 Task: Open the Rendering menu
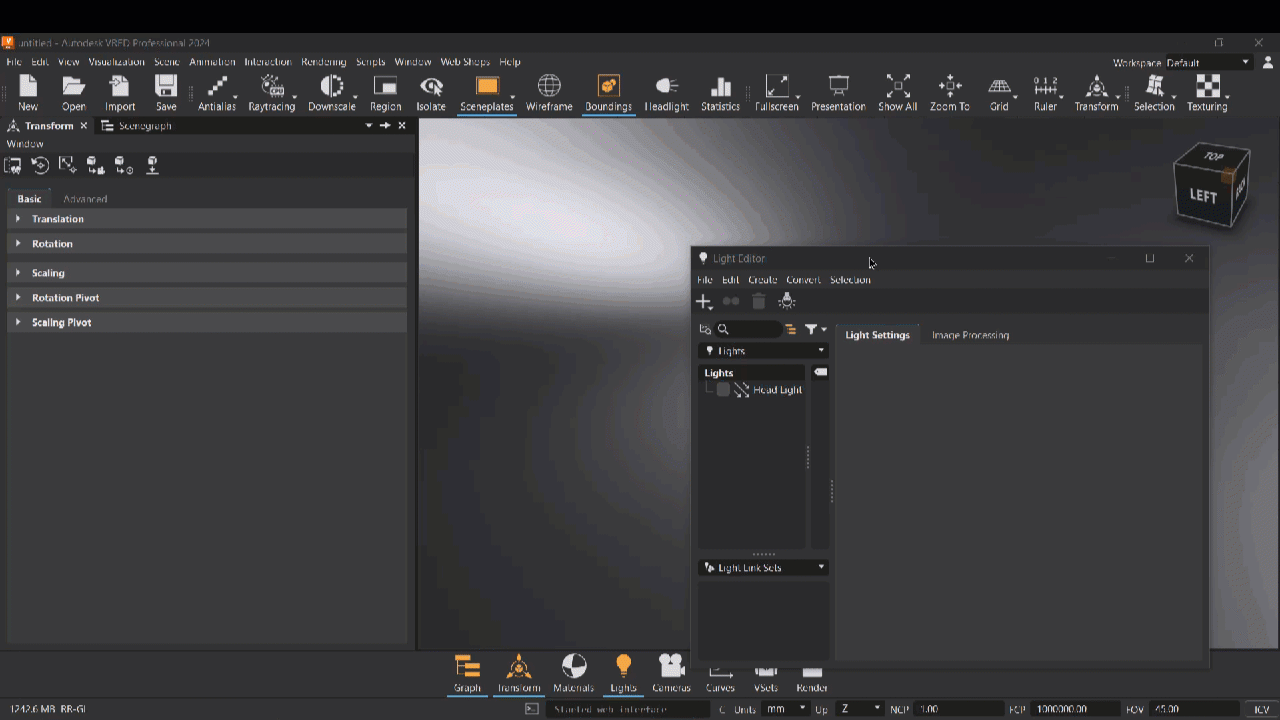click(x=324, y=62)
